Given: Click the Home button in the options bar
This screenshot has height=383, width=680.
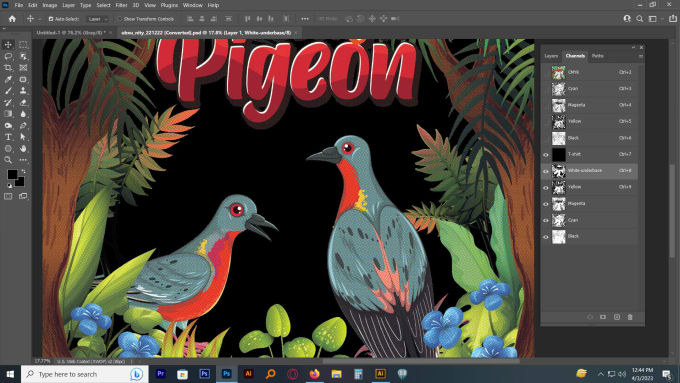Looking at the screenshot, I should pyautogui.click(x=12, y=19).
